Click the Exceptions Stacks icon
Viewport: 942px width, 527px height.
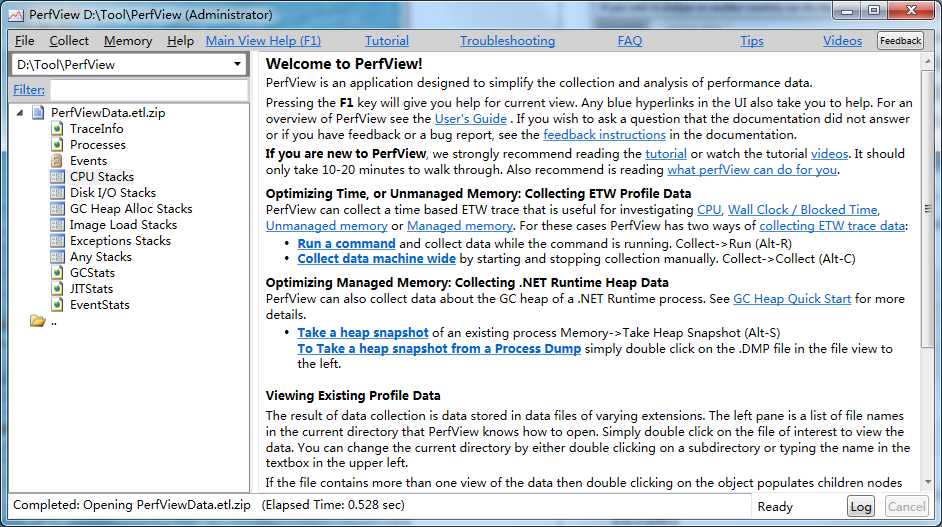click(57, 241)
